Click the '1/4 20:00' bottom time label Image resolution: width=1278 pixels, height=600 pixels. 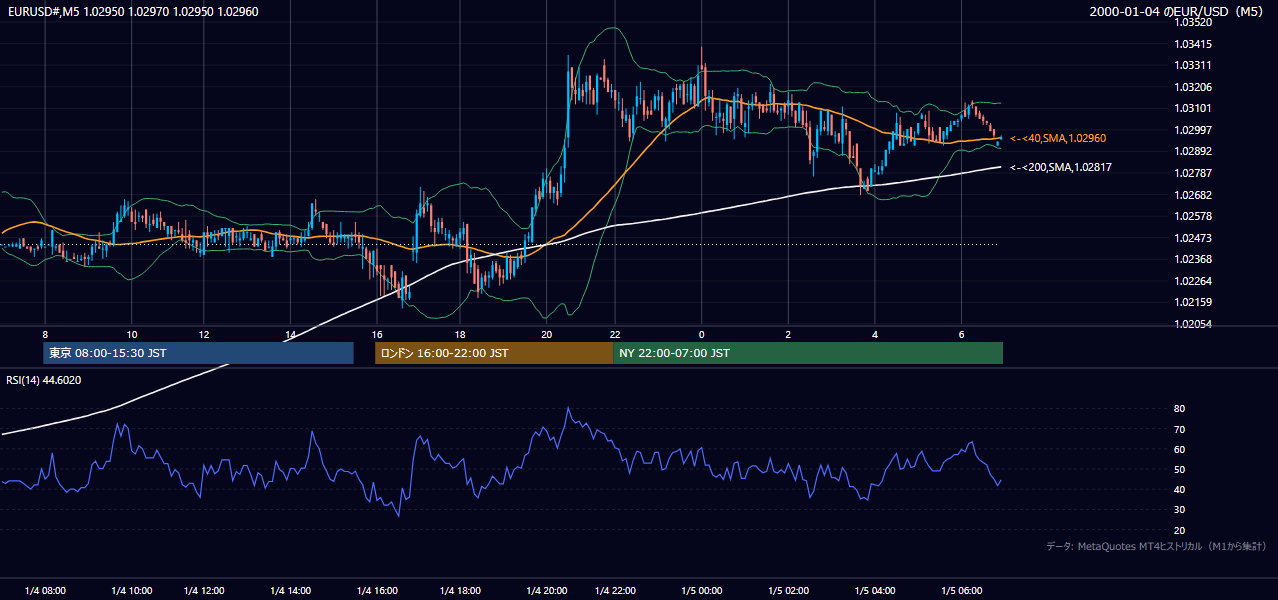(547, 591)
